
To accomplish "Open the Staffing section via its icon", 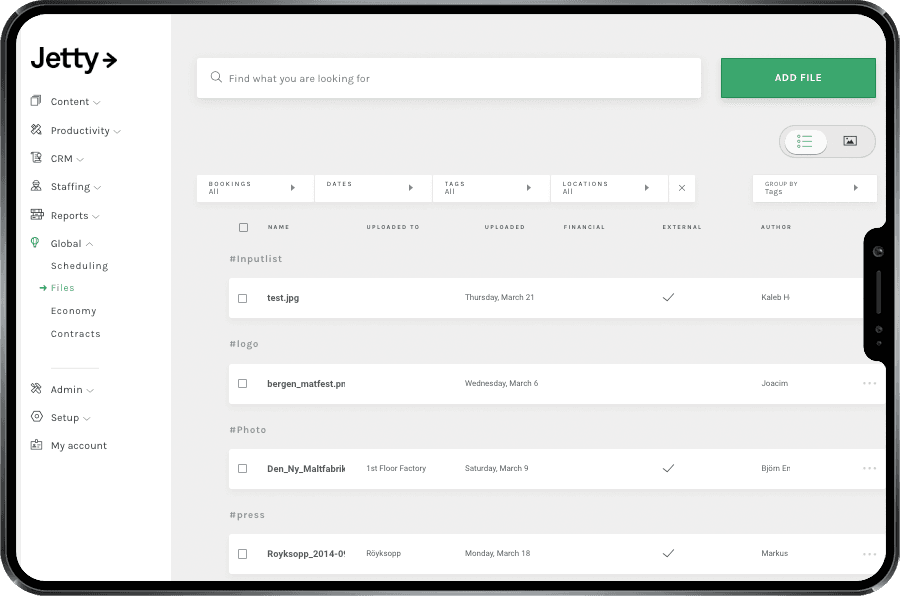I will [x=34, y=186].
